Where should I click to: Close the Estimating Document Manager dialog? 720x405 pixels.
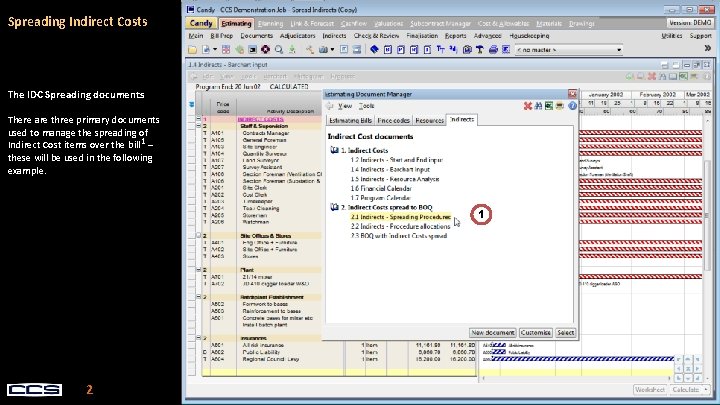point(572,94)
